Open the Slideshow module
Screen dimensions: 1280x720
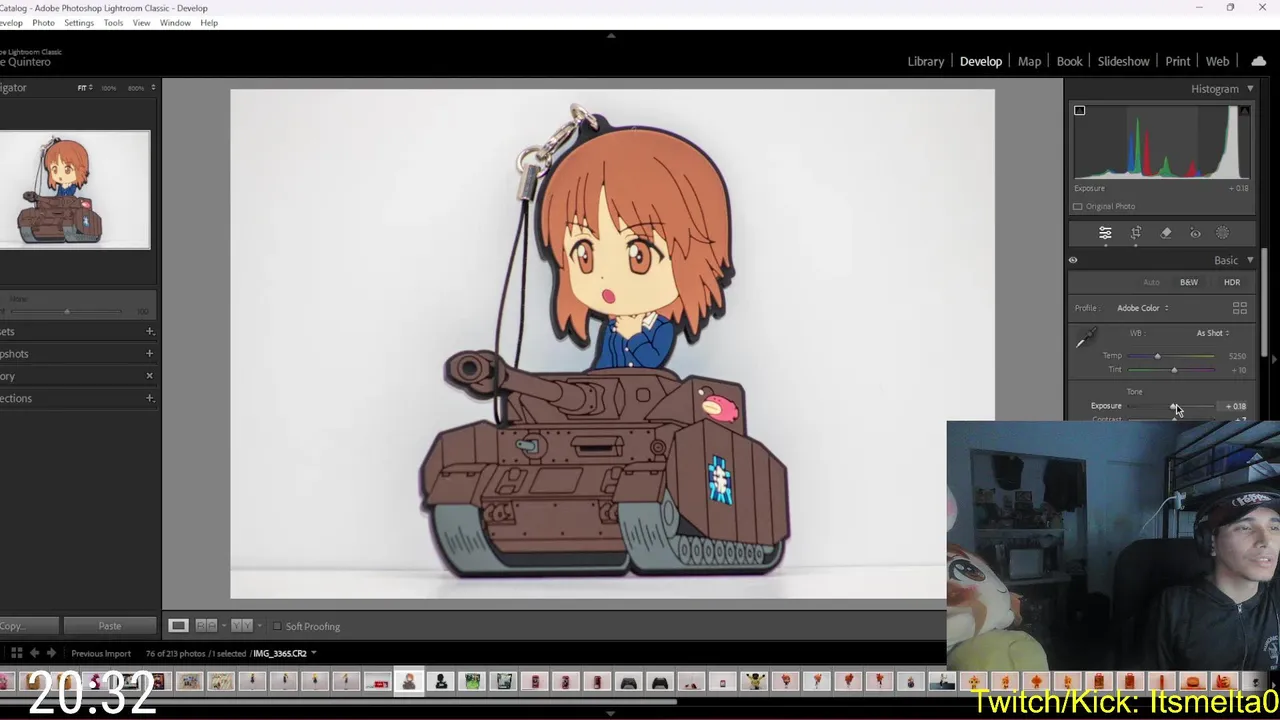point(1123,61)
